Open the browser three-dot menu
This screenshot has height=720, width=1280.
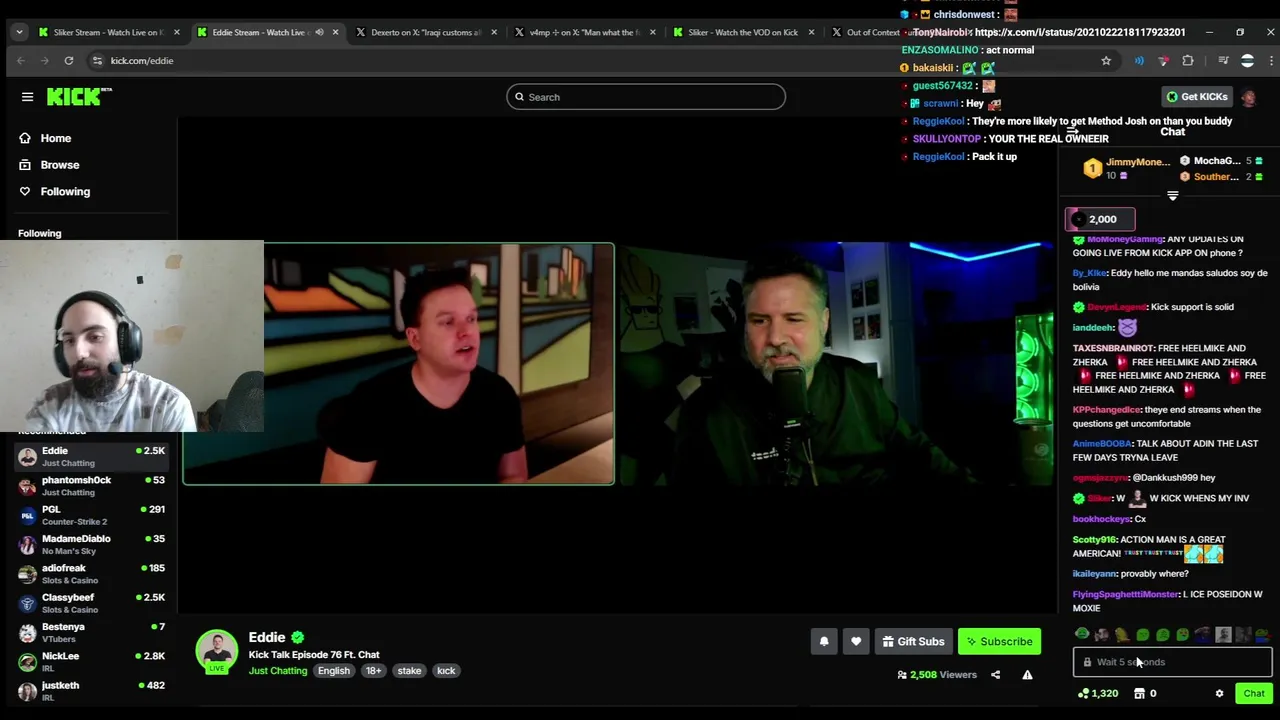[x=1271, y=61]
